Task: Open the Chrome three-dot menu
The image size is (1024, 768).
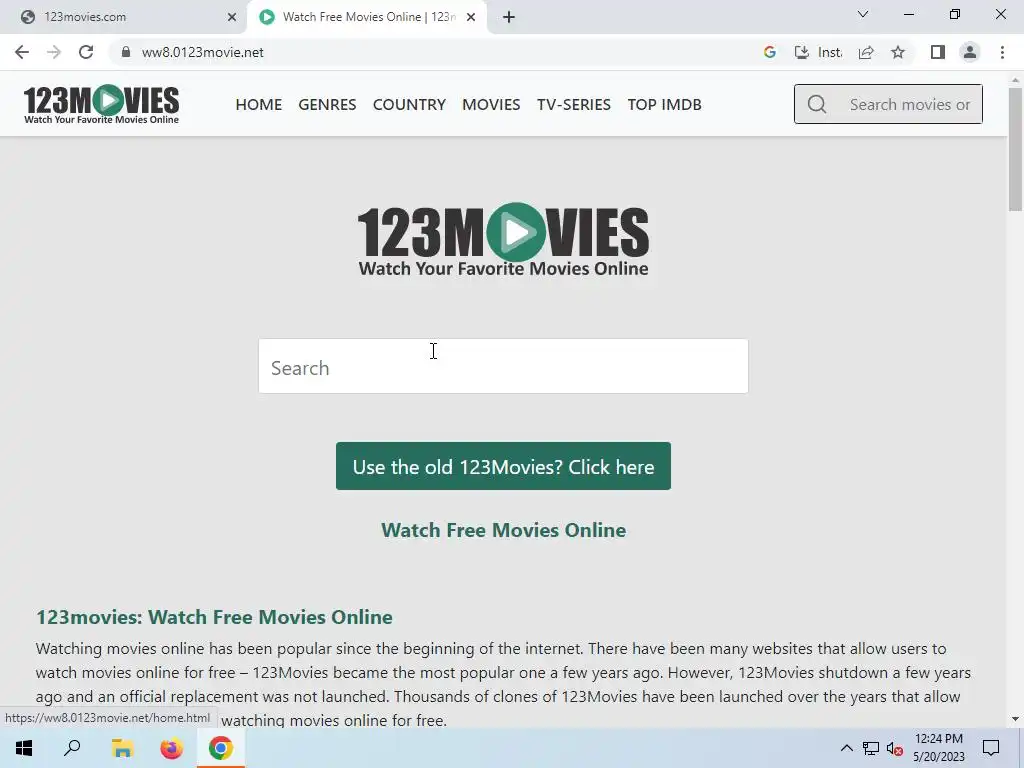Action: [1002, 52]
